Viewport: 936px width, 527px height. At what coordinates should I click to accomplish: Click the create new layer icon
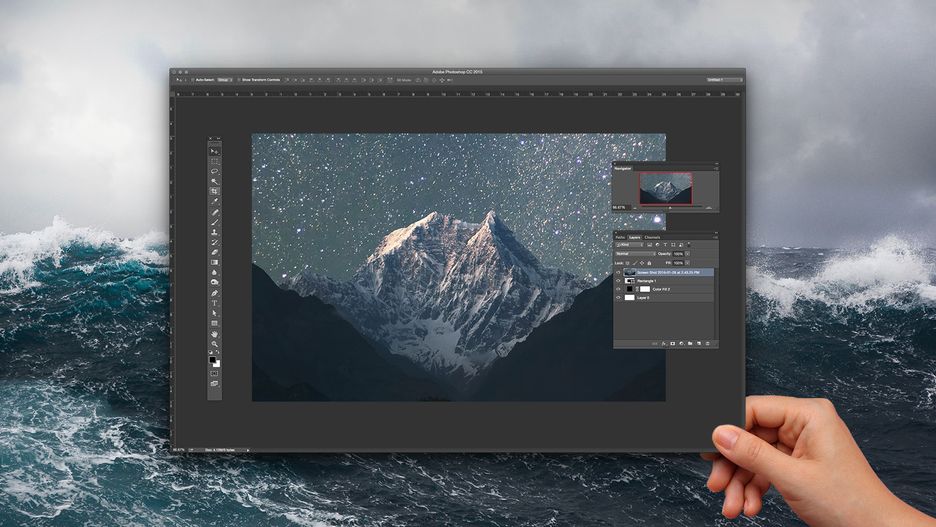699,343
